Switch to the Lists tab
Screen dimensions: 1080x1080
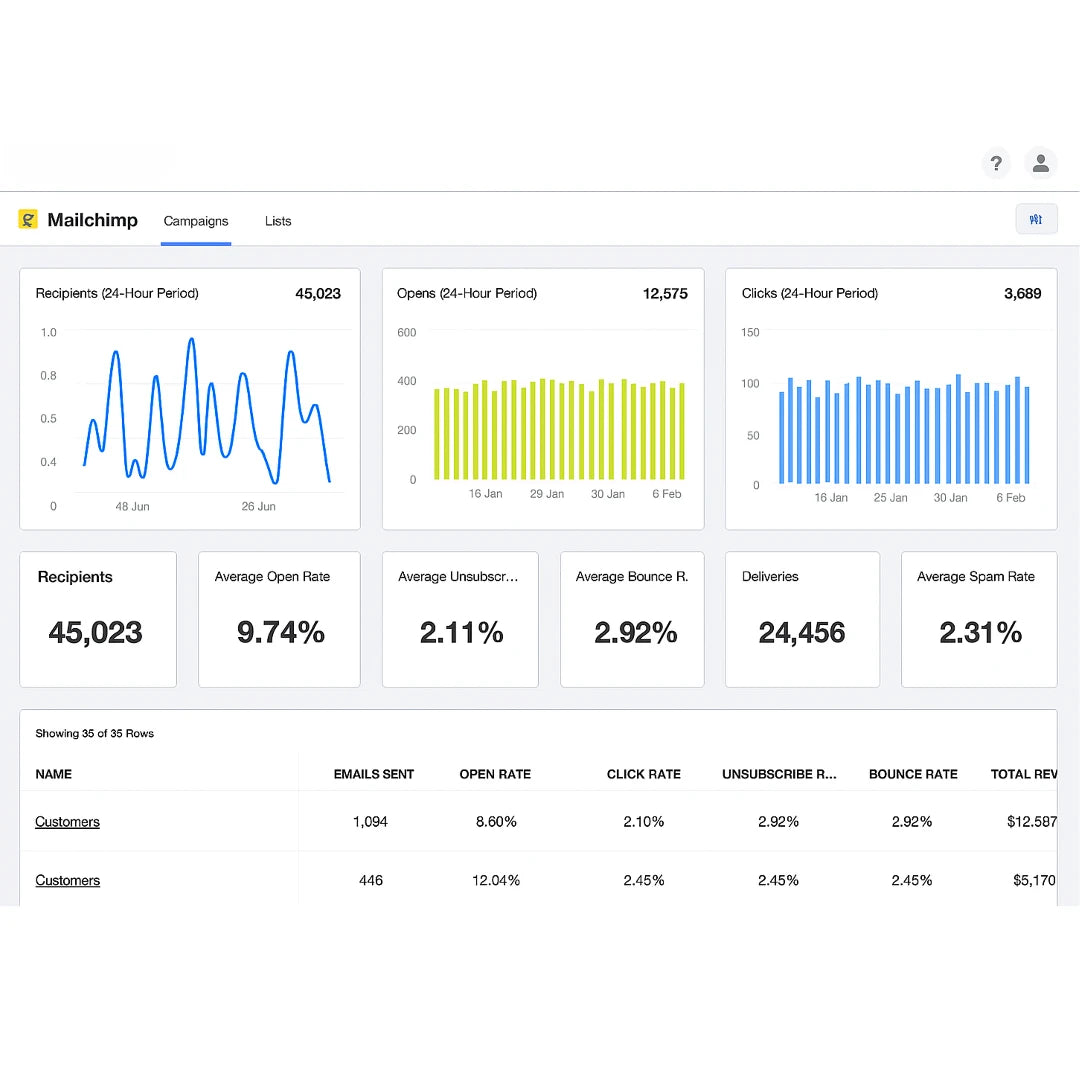pos(278,221)
